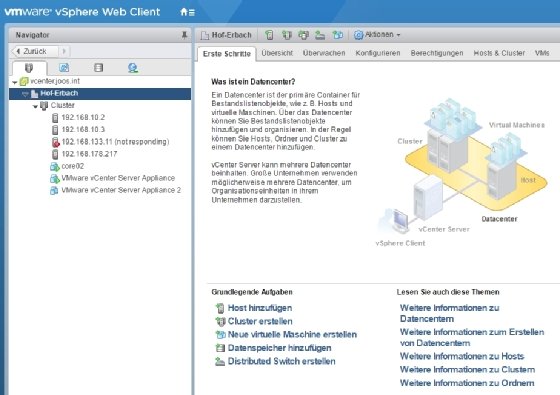The width and height of the screenshot is (560, 395).
Task: Click the fifth toolbar icon before Aktionen
Action: (x=338, y=35)
